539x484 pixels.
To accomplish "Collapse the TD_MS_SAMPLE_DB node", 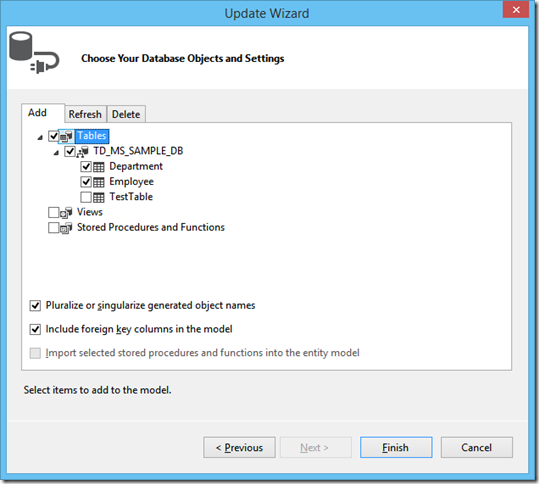I will 56,153.
